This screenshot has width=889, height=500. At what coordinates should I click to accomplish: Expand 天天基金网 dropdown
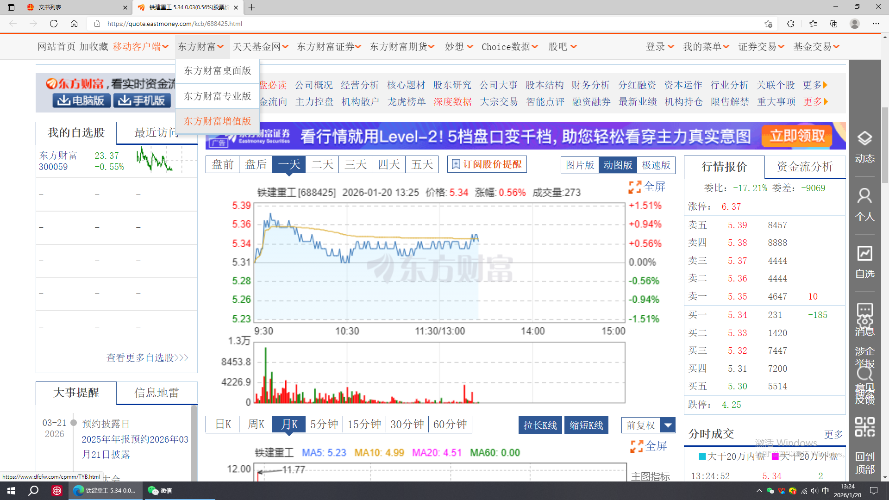click(x=260, y=46)
